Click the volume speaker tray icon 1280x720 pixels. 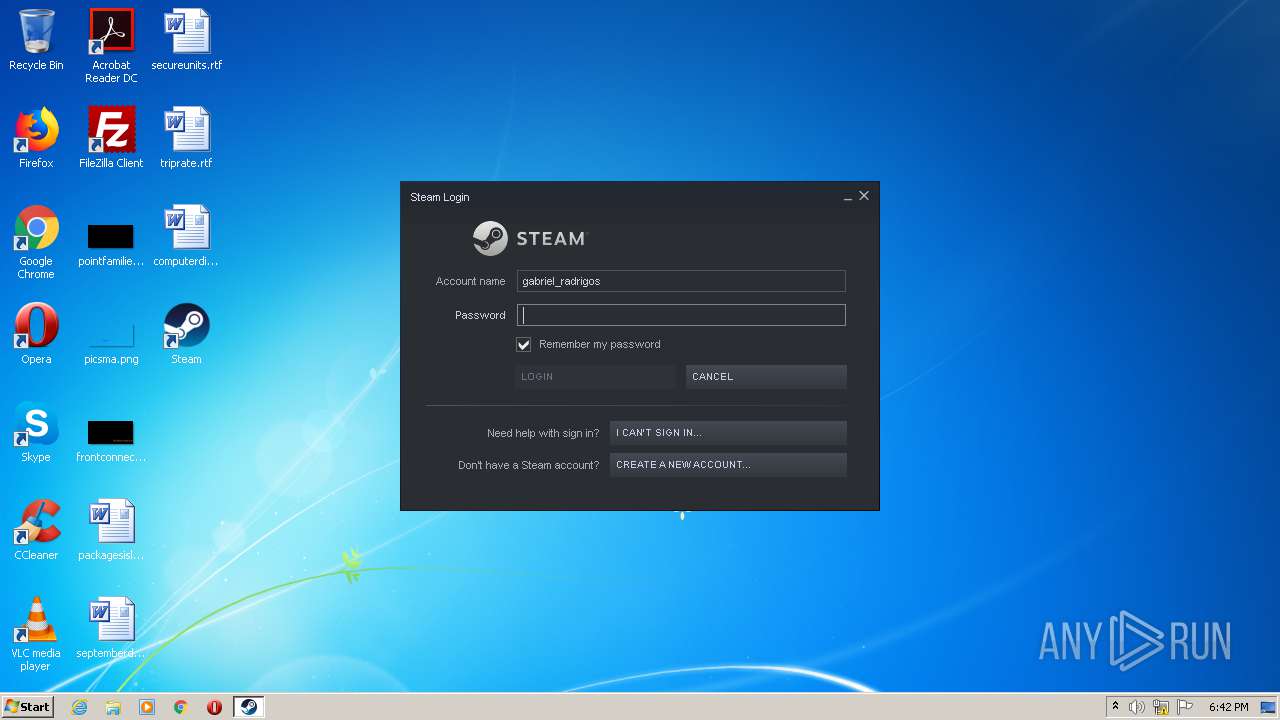click(1137, 707)
